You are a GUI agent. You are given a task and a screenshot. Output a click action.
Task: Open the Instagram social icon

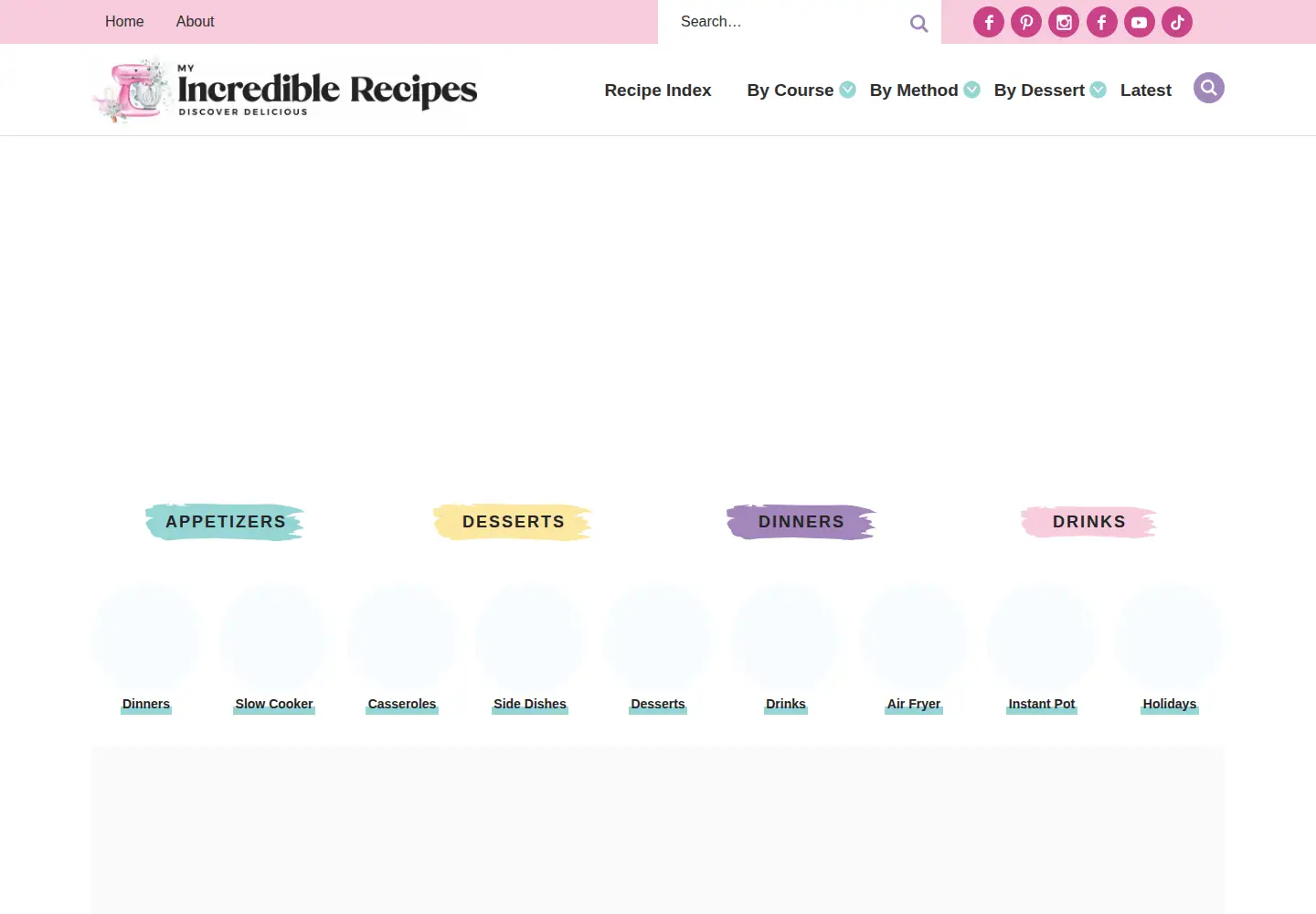(x=1064, y=22)
